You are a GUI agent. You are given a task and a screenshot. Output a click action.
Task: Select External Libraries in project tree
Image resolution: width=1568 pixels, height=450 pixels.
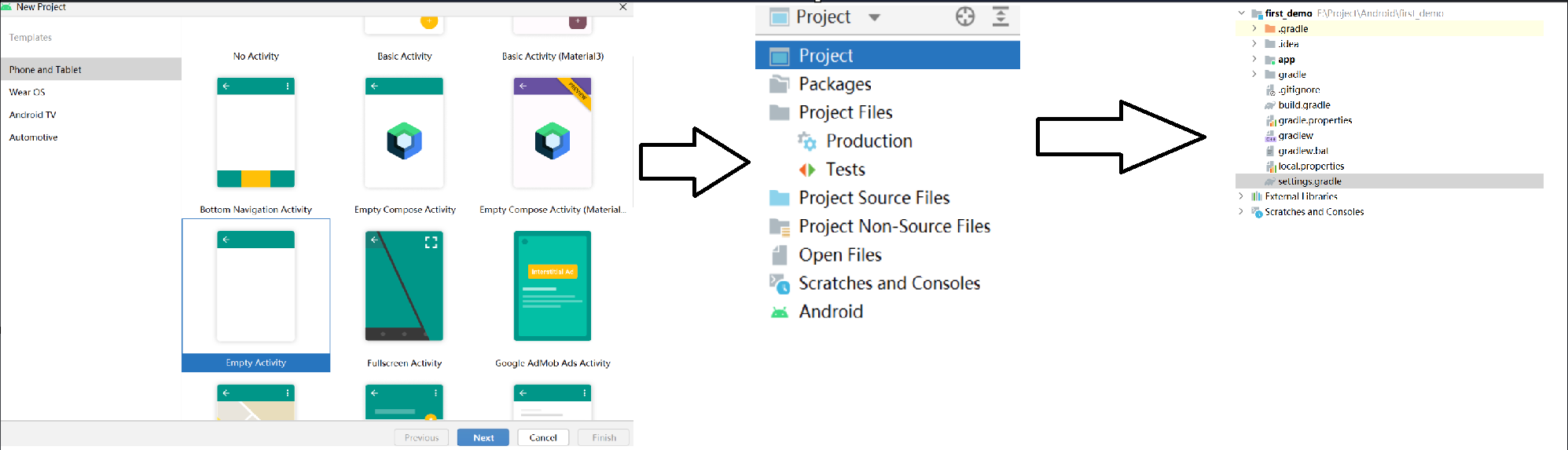pyautogui.click(x=1301, y=196)
